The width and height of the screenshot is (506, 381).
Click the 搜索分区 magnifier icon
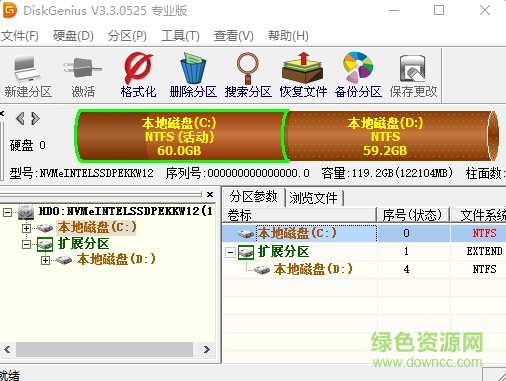pos(248,68)
